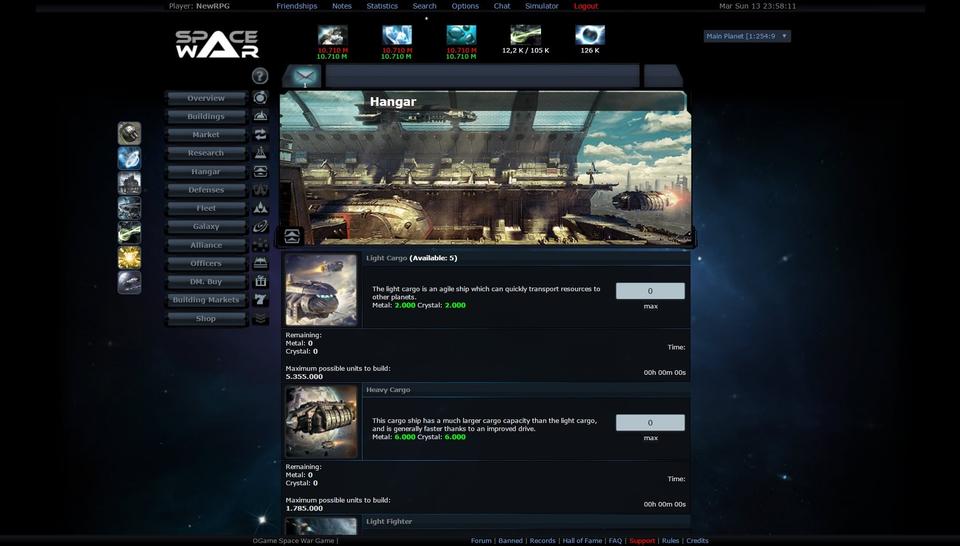Click the spiral icon beside Galaxy
The width and height of the screenshot is (960, 546).
260,226
